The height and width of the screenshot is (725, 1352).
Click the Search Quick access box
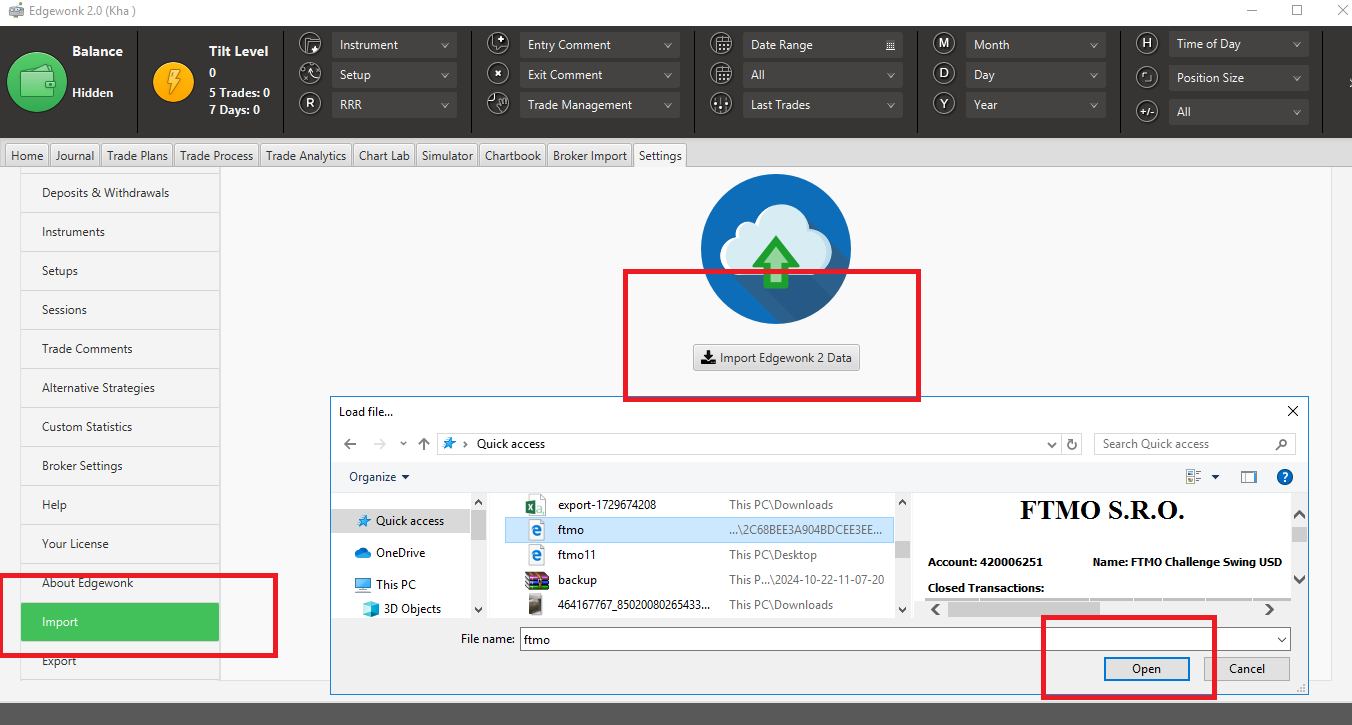[1195, 444]
